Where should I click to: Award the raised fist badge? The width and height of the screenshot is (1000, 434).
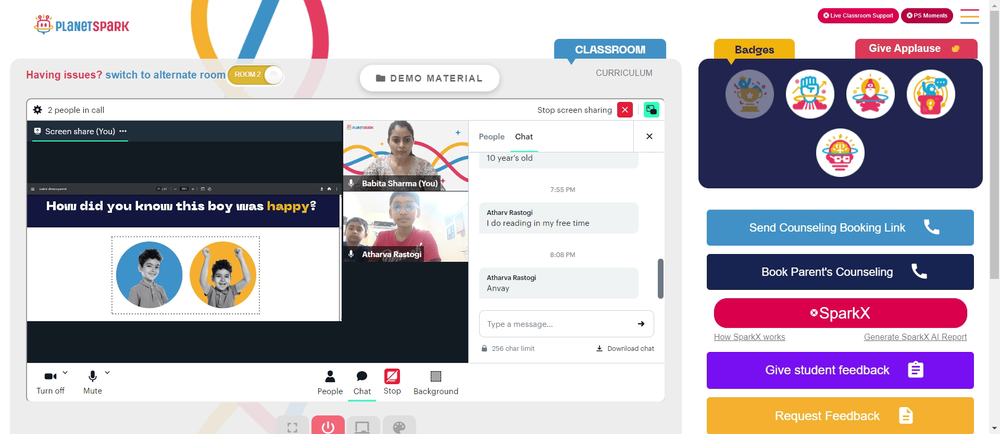pyautogui.click(x=810, y=94)
